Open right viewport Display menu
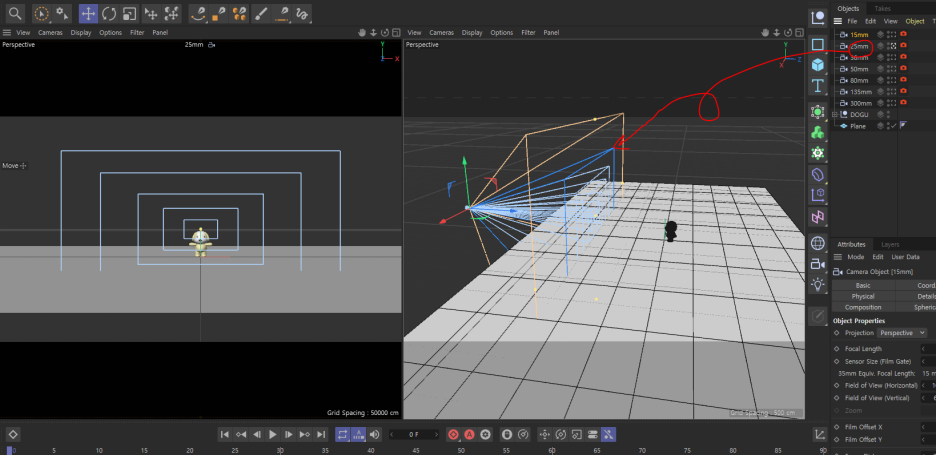Image resolution: width=936 pixels, height=455 pixels. click(472, 32)
